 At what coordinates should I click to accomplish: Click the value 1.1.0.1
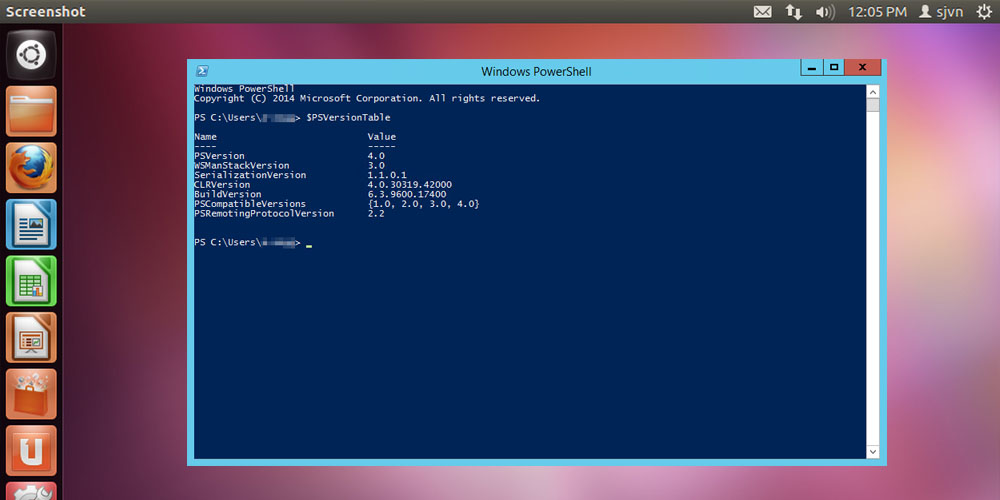point(387,175)
